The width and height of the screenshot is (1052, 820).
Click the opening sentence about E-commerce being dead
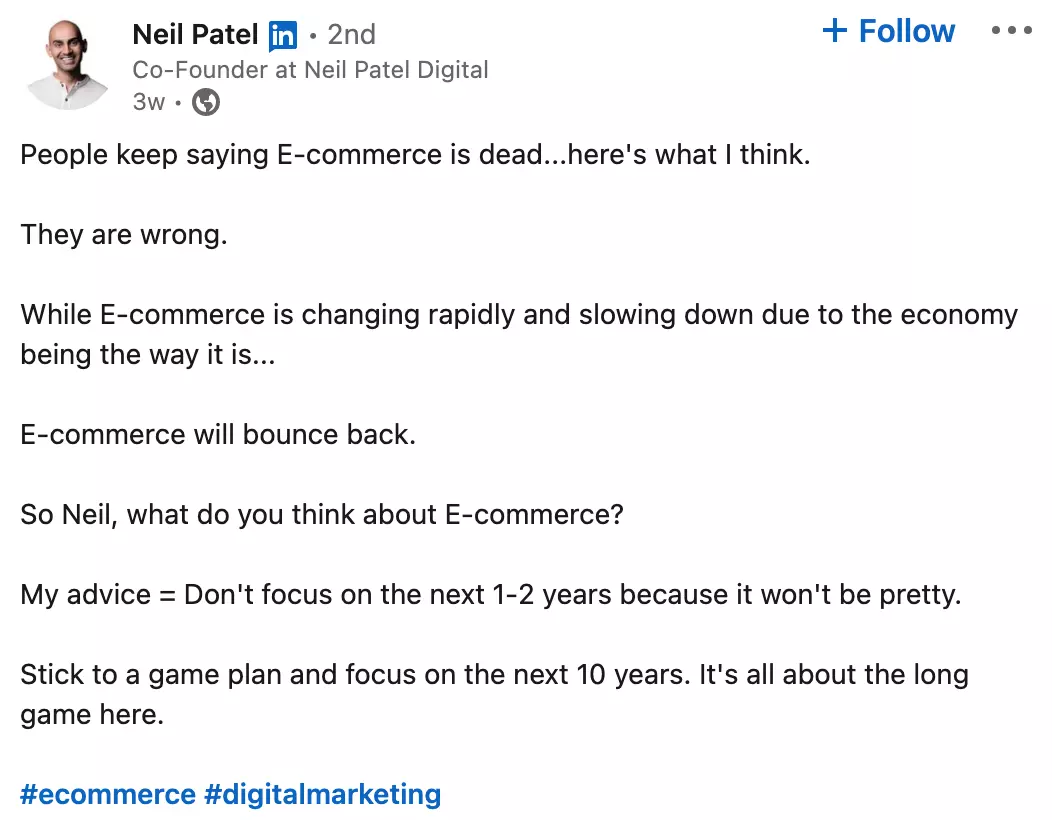(x=415, y=154)
